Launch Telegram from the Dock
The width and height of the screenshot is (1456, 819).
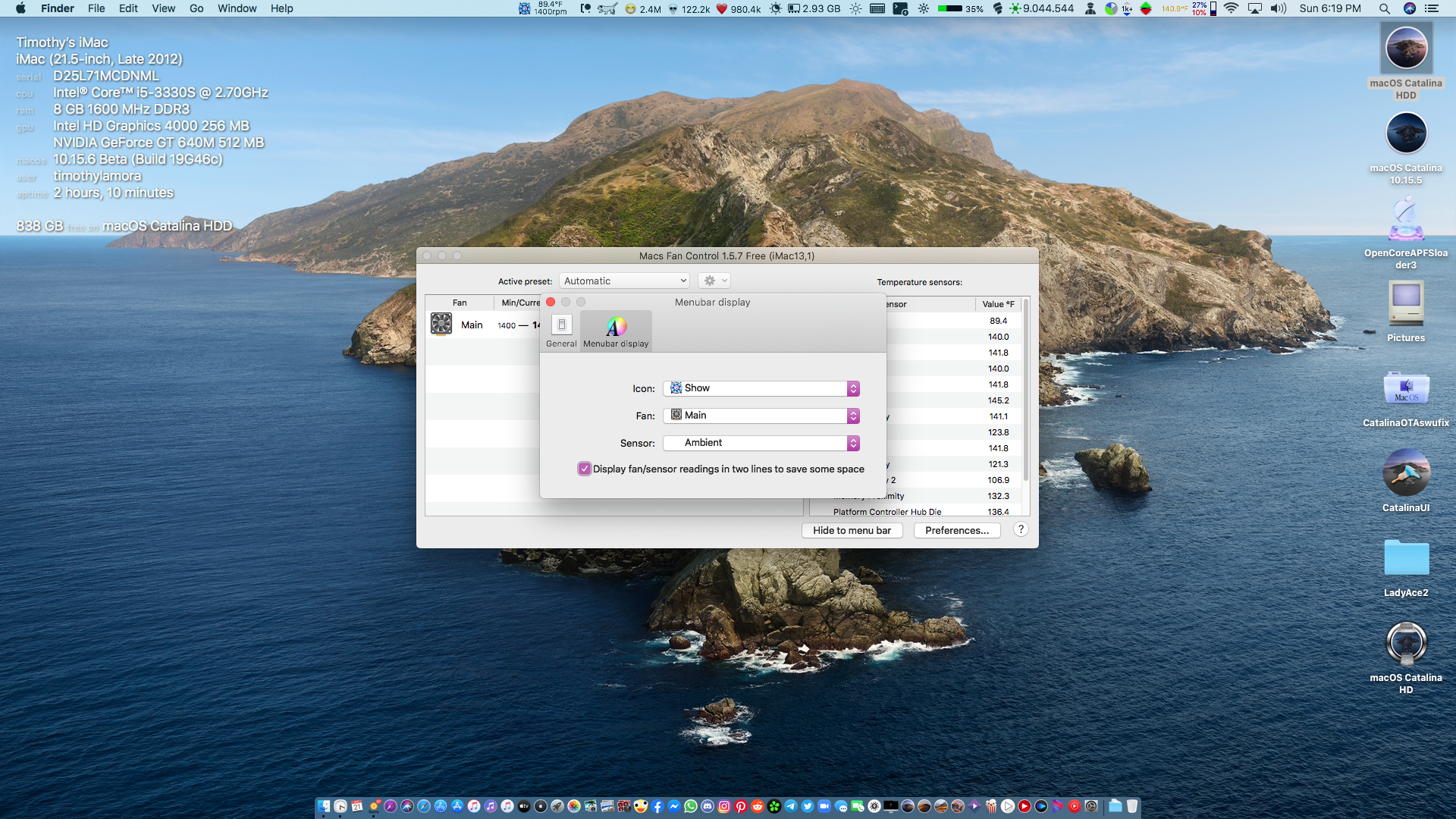[791, 806]
